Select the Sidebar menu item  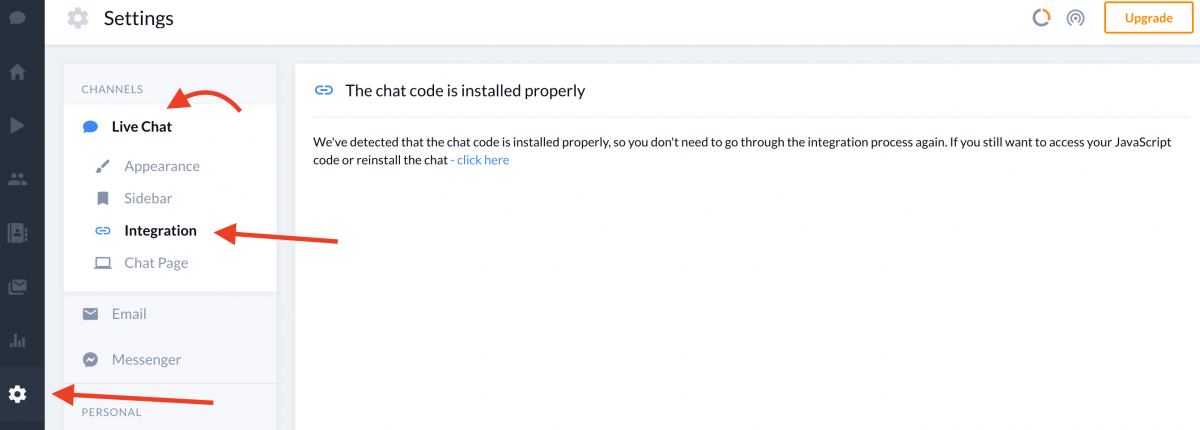pyautogui.click(x=148, y=198)
